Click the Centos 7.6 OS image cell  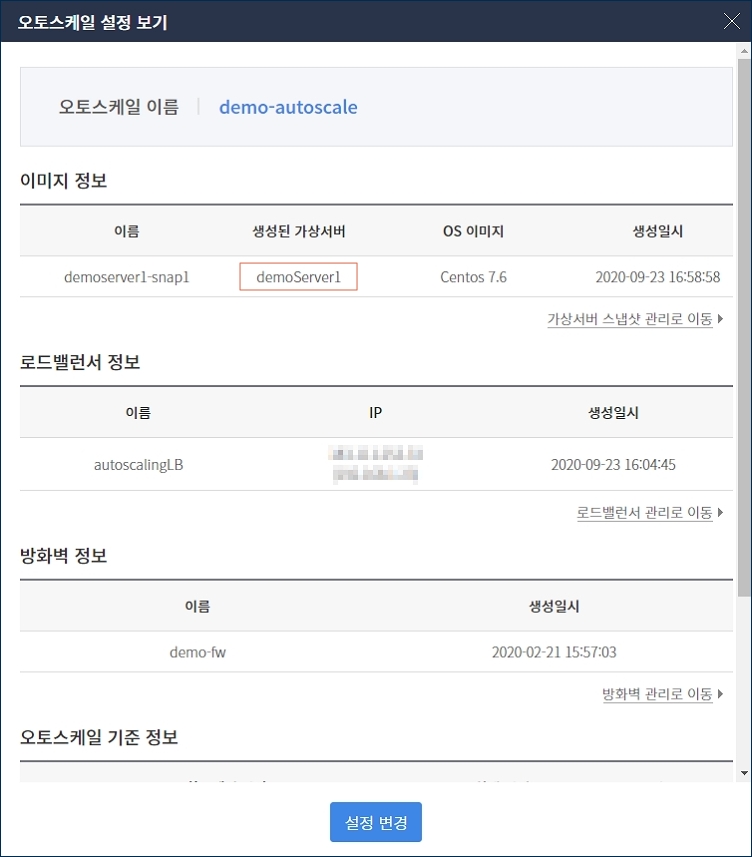pyautogui.click(x=473, y=277)
